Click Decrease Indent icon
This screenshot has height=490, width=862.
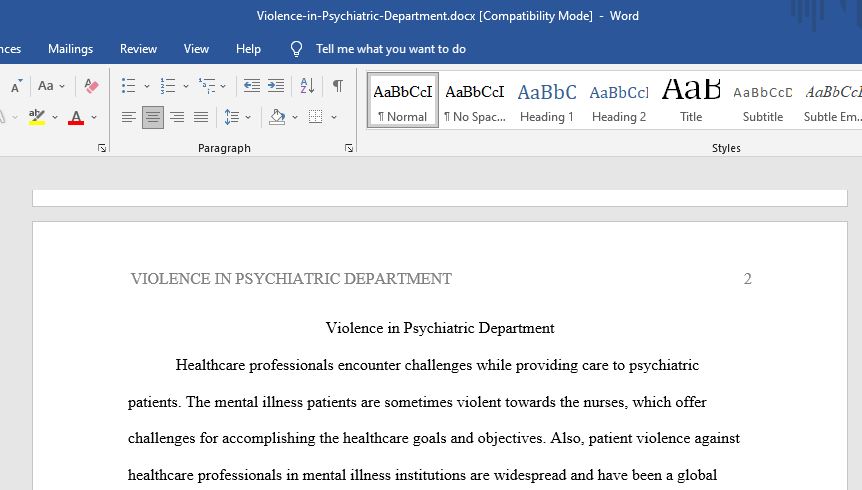click(252, 86)
